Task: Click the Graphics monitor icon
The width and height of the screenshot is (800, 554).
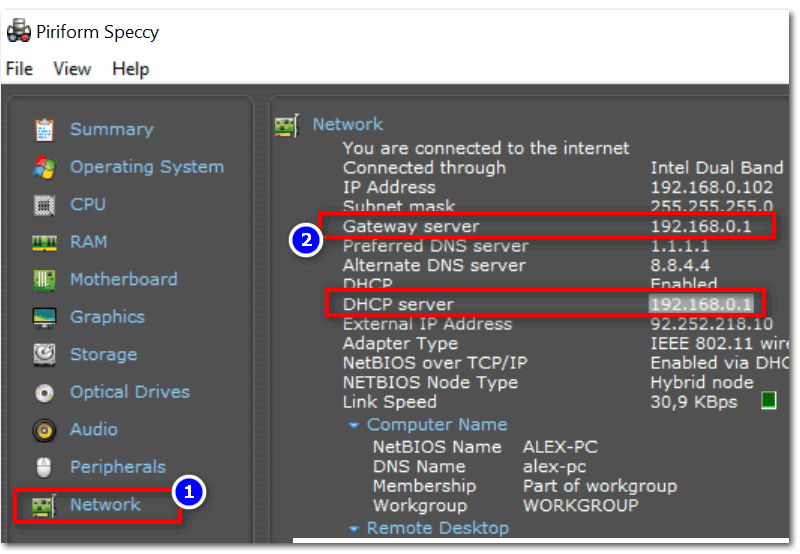Action: (44, 317)
